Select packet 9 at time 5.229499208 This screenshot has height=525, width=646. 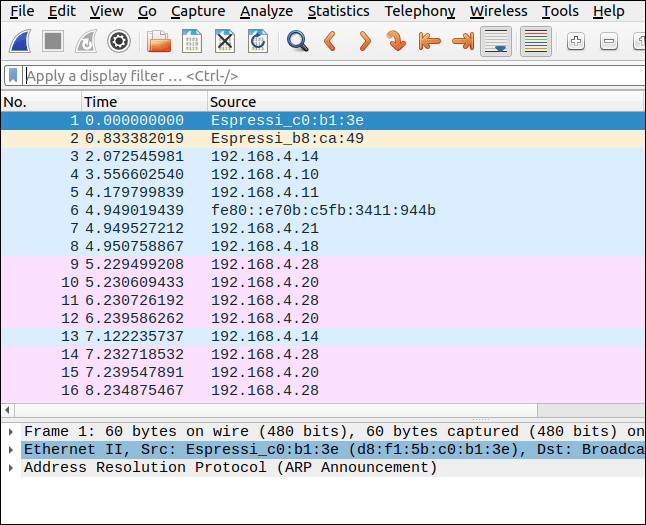(323, 265)
